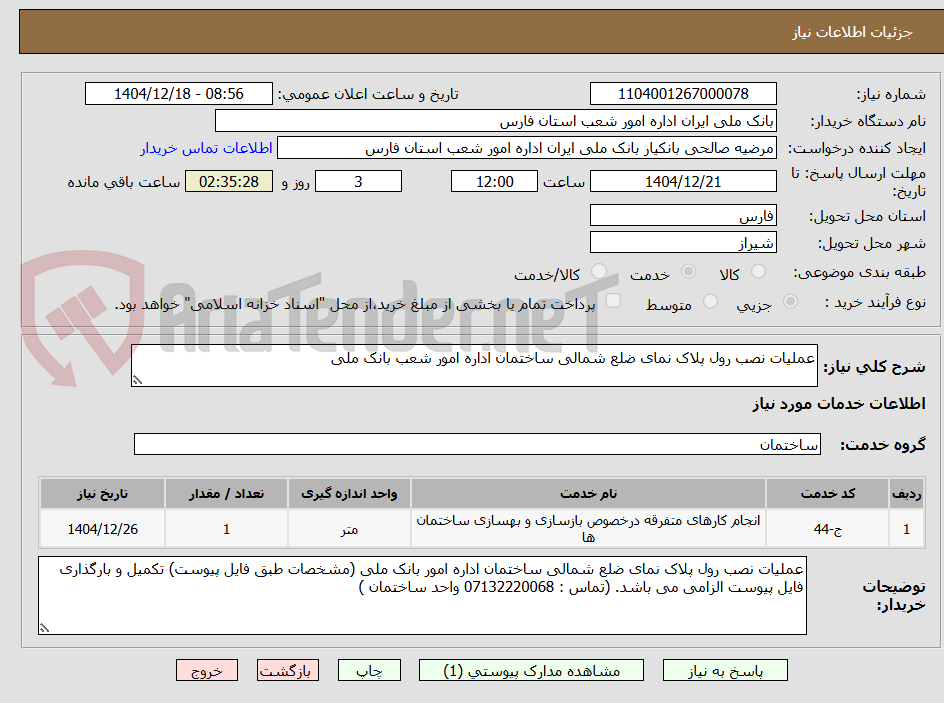Click the گروه خدمت field ساختمان

click(x=477, y=444)
